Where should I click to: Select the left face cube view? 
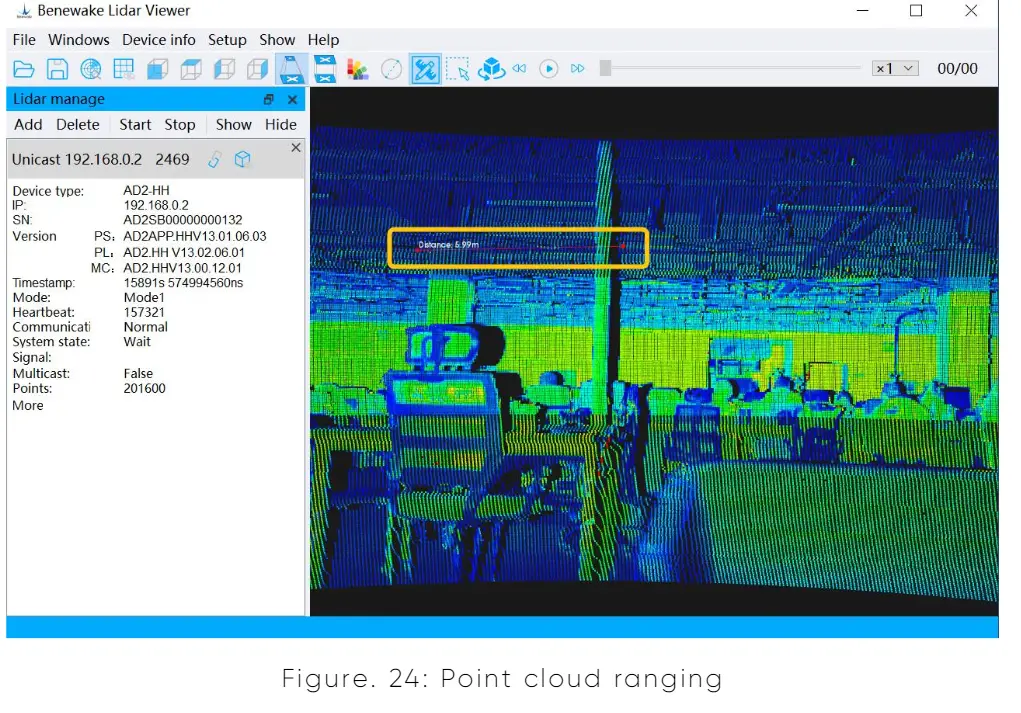click(225, 69)
